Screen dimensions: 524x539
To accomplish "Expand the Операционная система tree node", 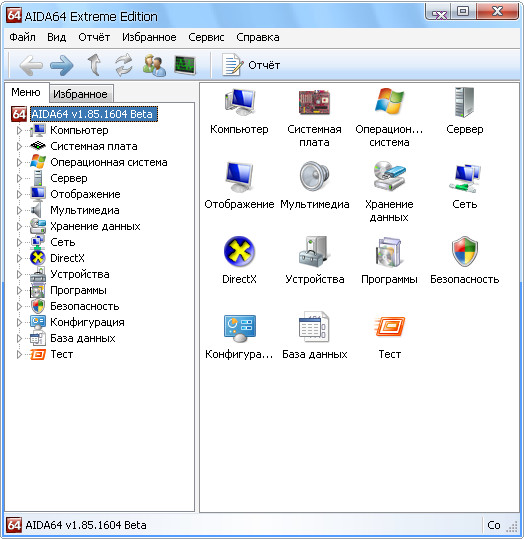I will click(x=19, y=162).
